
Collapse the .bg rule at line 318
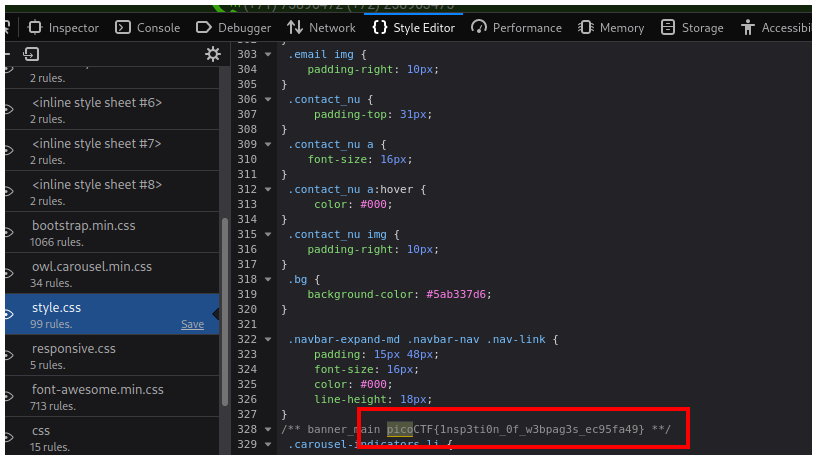(x=268, y=279)
